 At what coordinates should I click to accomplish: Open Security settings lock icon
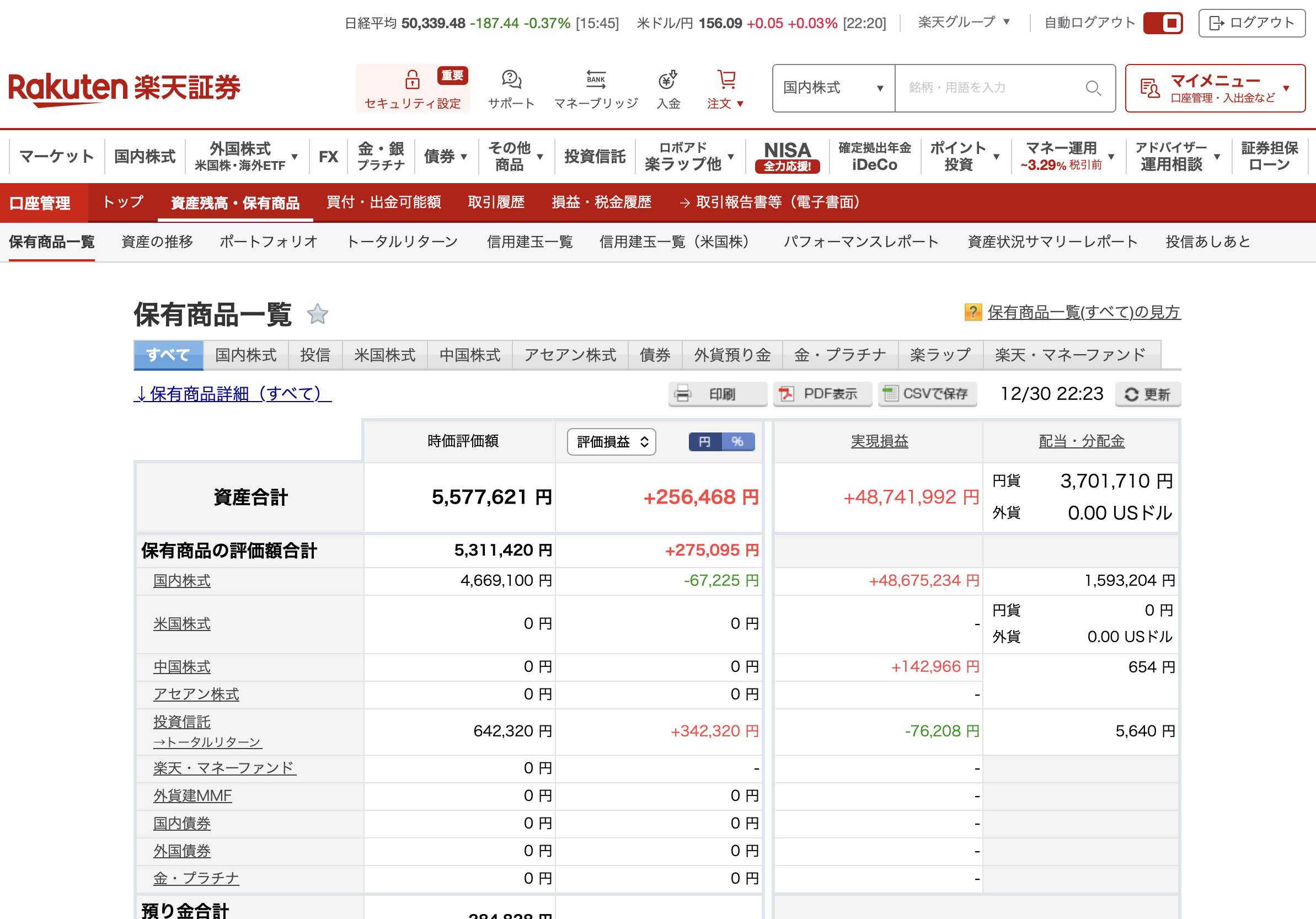412,79
